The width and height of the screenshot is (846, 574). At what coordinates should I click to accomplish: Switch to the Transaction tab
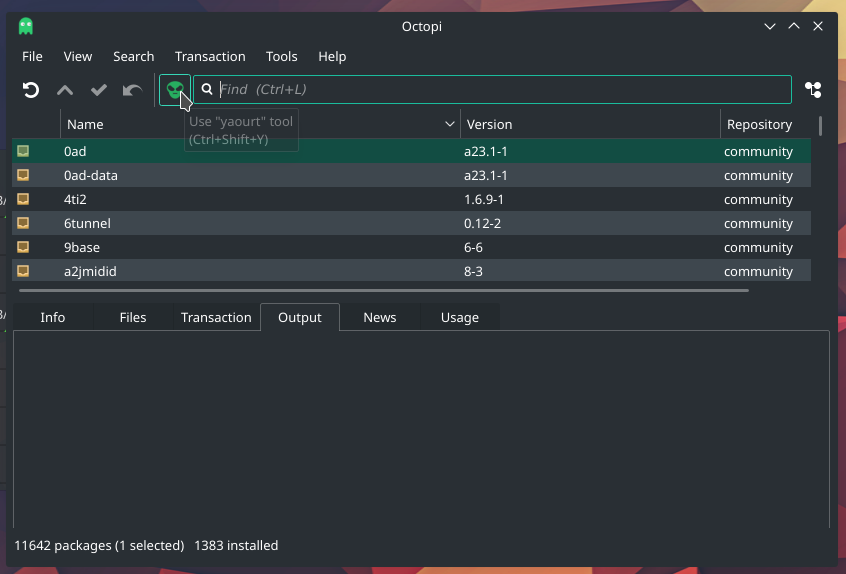216,317
